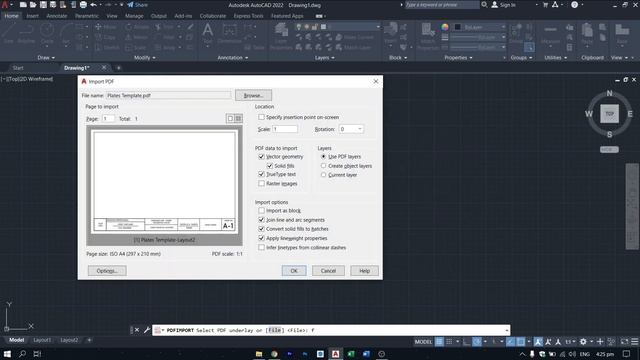Expand the Properties panel
The width and height of the screenshot is (640, 360).
click(x=458, y=58)
